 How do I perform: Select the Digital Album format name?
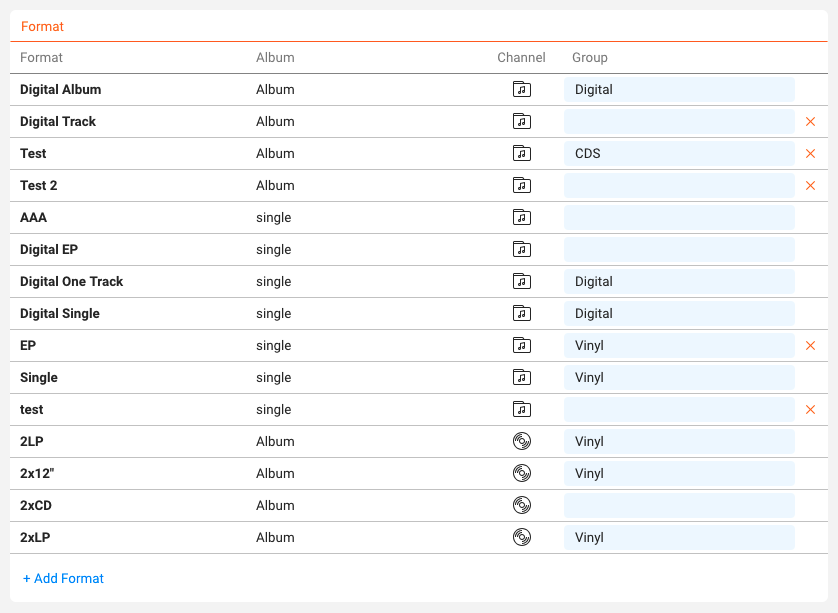(x=60, y=89)
